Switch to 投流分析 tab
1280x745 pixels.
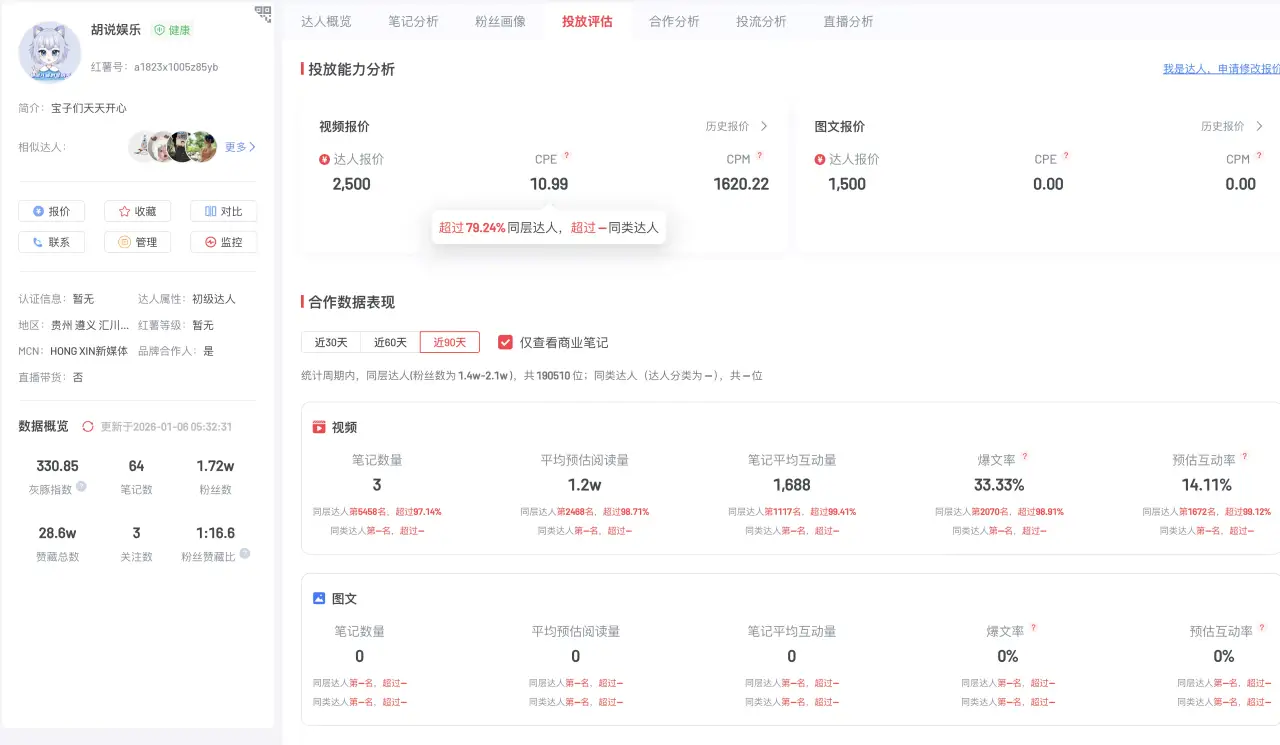pos(761,21)
